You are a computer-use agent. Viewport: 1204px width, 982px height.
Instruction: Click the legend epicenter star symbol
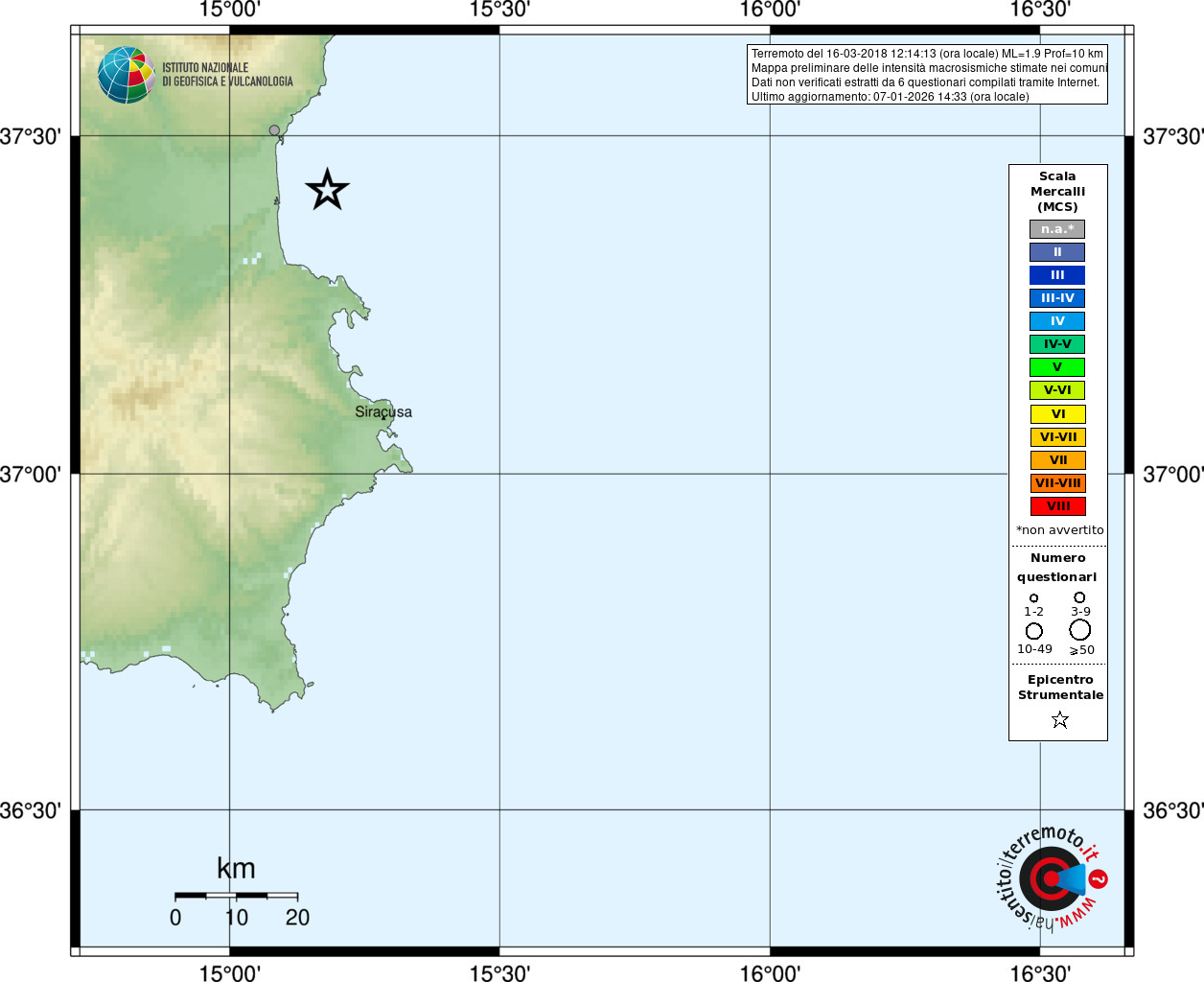tap(1059, 719)
